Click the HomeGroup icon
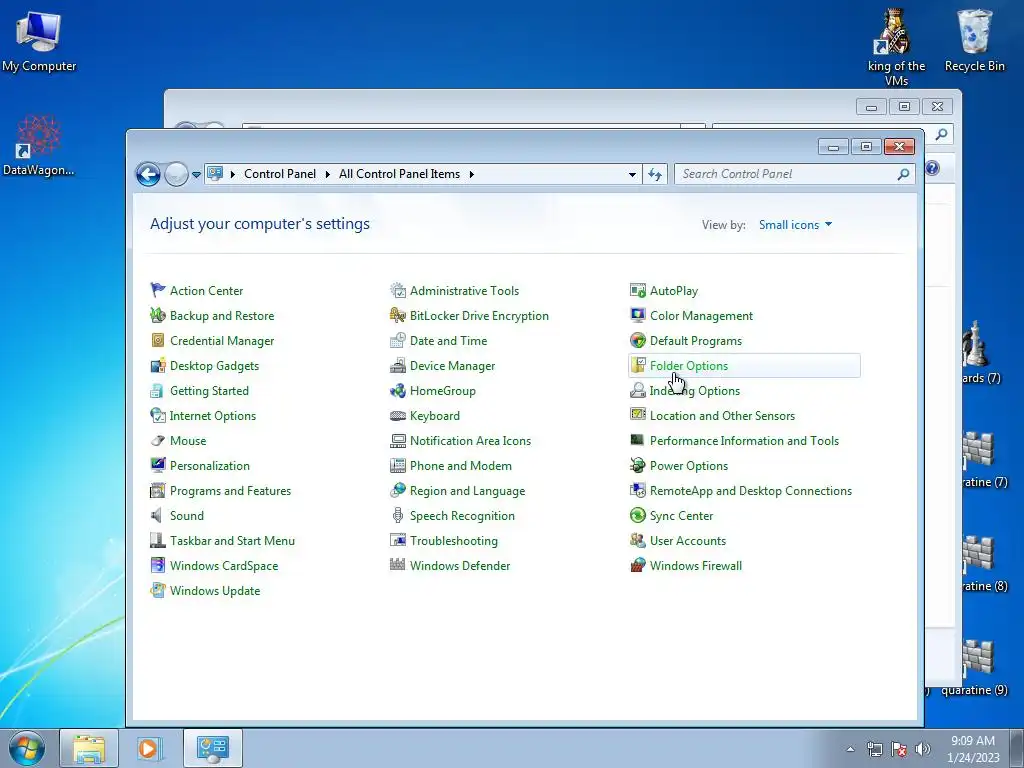Image resolution: width=1024 pixels, height=768 pixels. pyautogui.click(x=398, y=391)
